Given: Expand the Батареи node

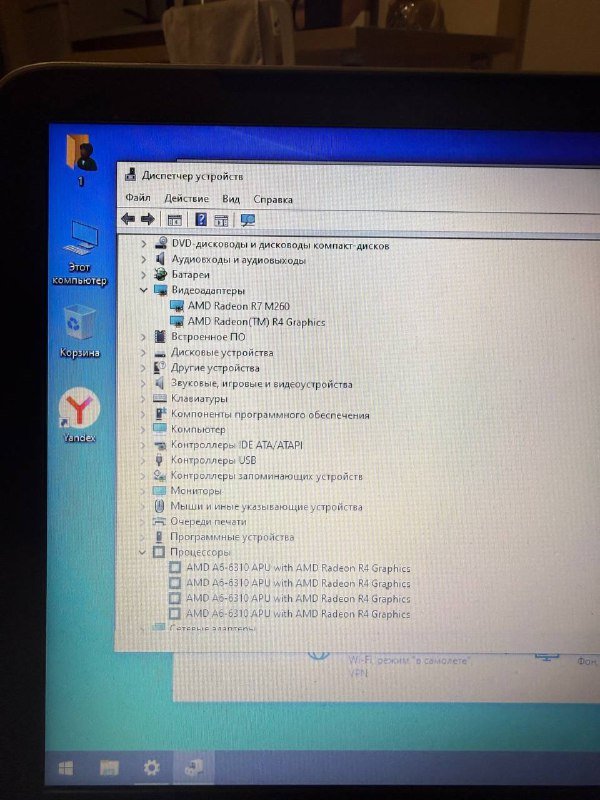Looking at the screenshot, I should pos(144,274).
